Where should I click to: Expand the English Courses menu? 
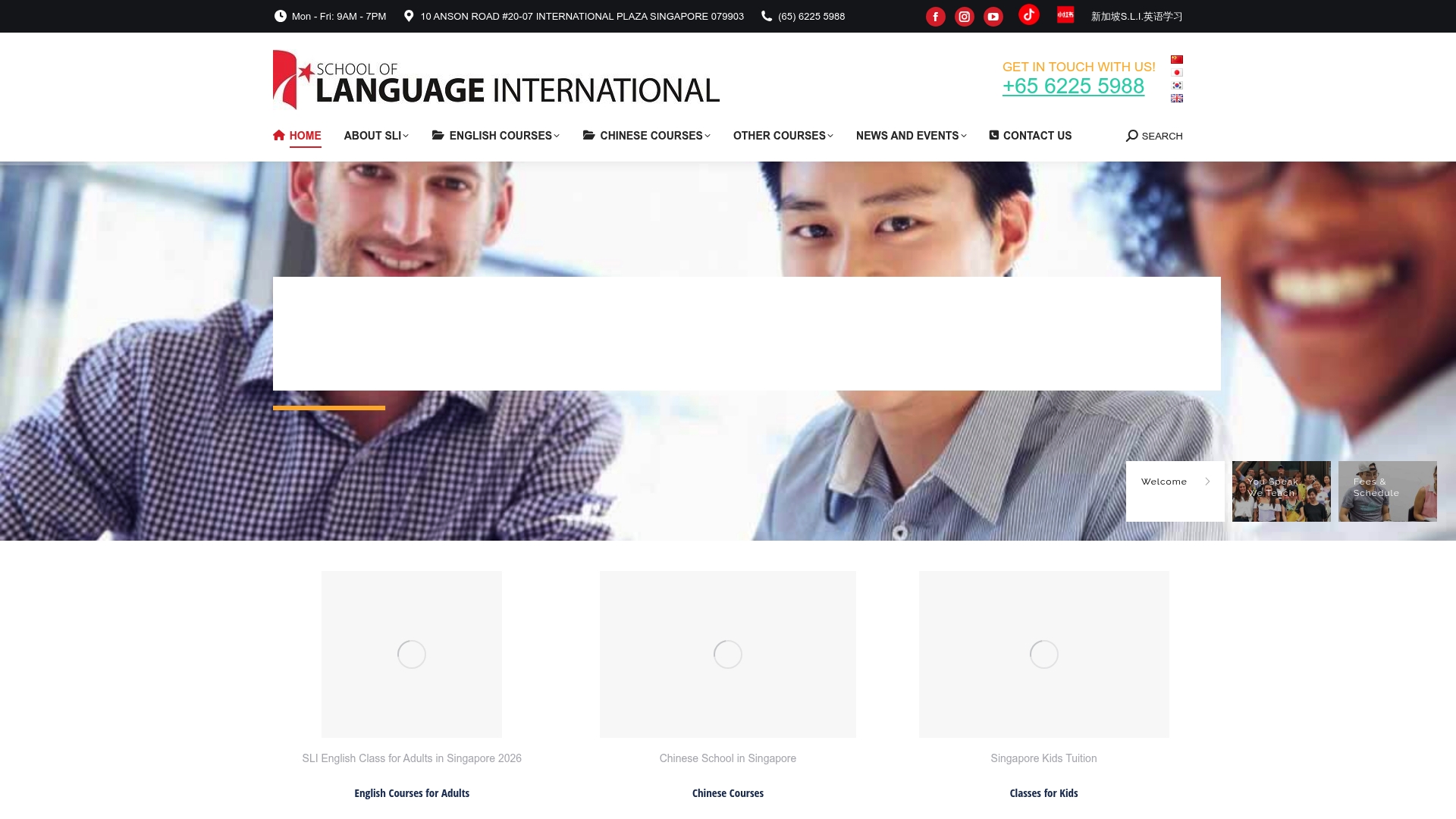pyautogui.click(x=495, y=136)
